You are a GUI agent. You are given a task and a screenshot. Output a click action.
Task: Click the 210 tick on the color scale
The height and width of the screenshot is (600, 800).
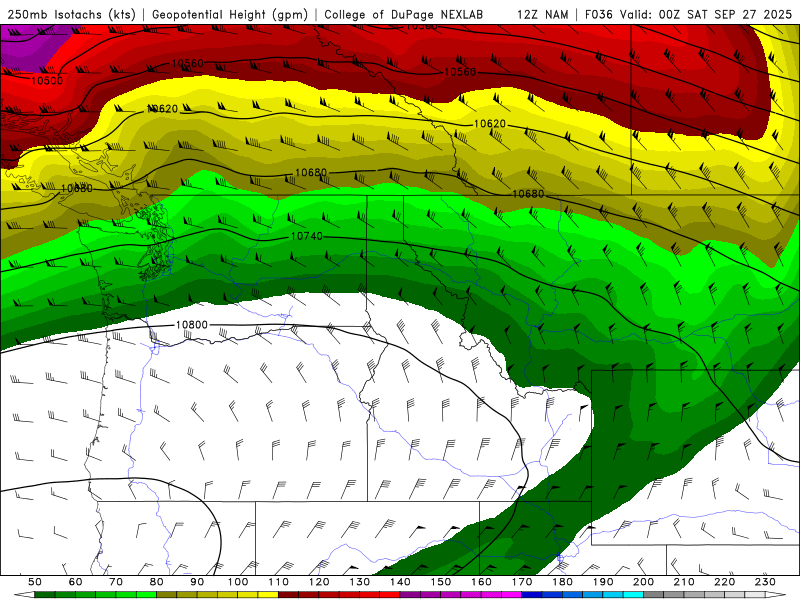click(x=684, y=582)
